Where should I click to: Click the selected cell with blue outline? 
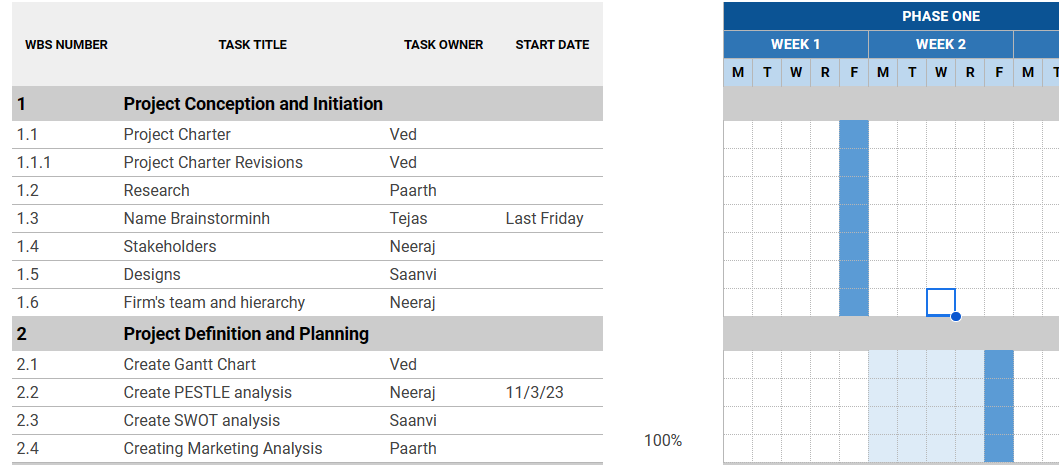pos(940,302)
